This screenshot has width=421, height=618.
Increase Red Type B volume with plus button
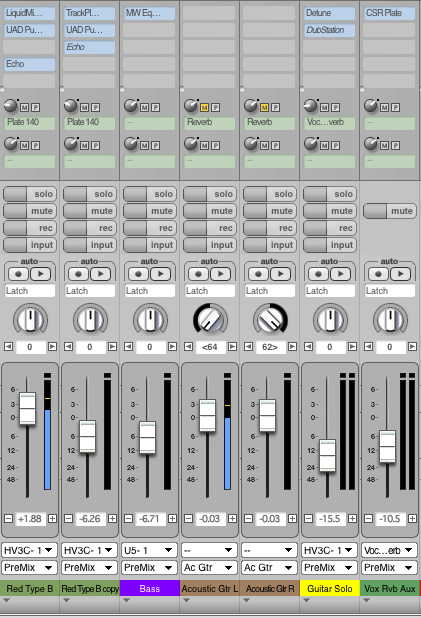pos(52,519)
